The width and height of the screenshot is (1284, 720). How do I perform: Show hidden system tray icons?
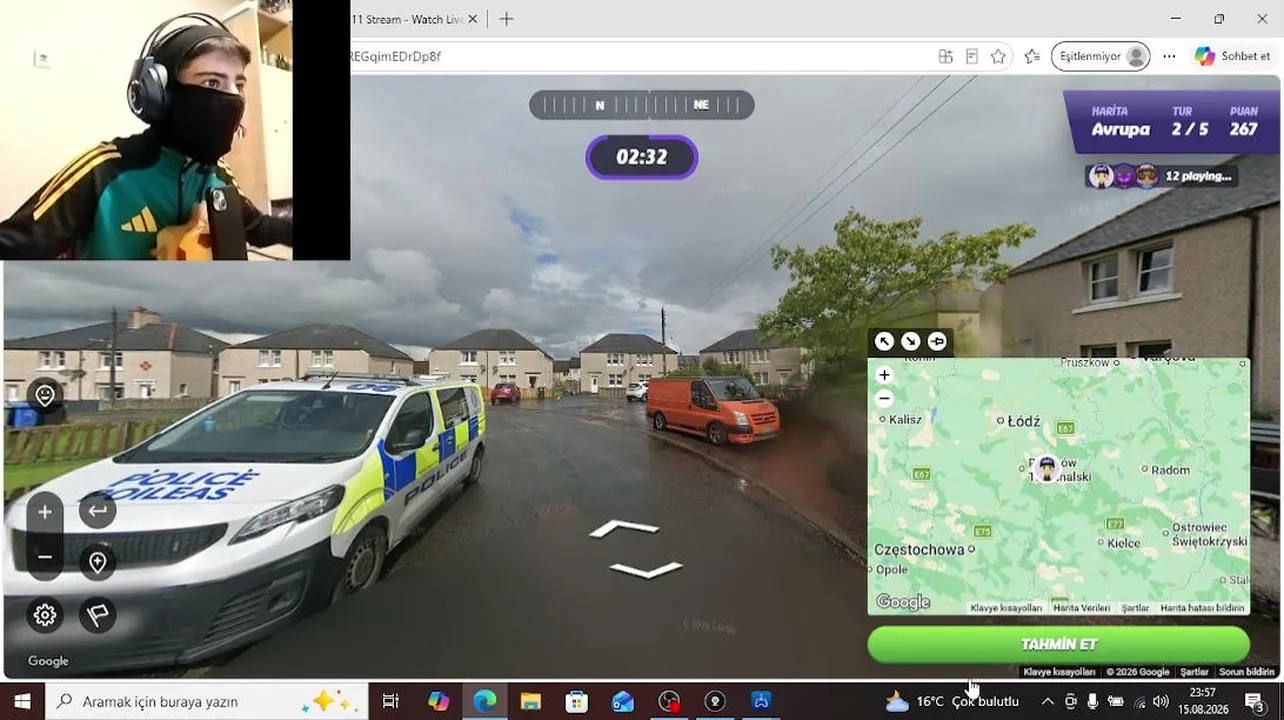click(1047, 701)
